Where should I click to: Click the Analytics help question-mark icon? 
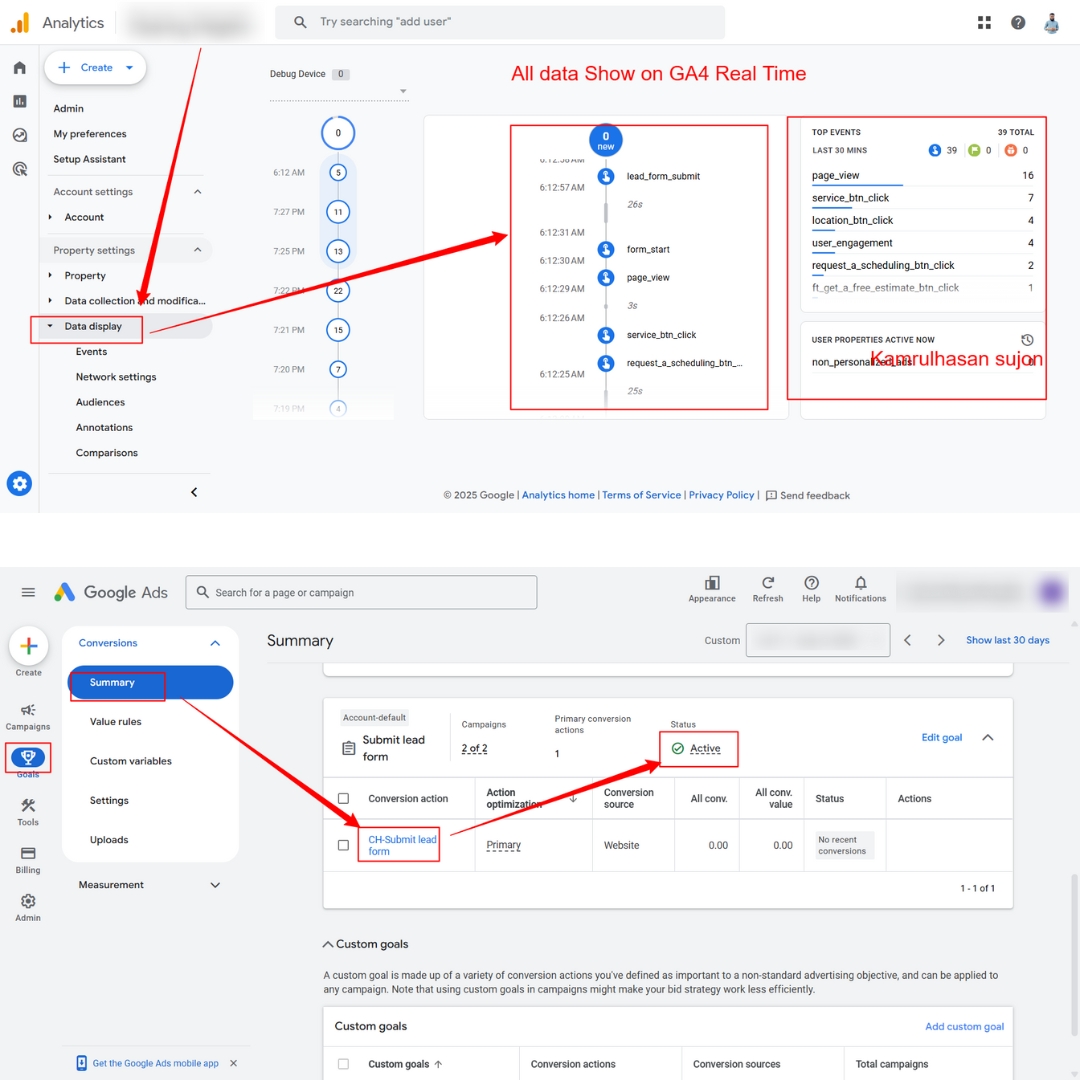1018,22
